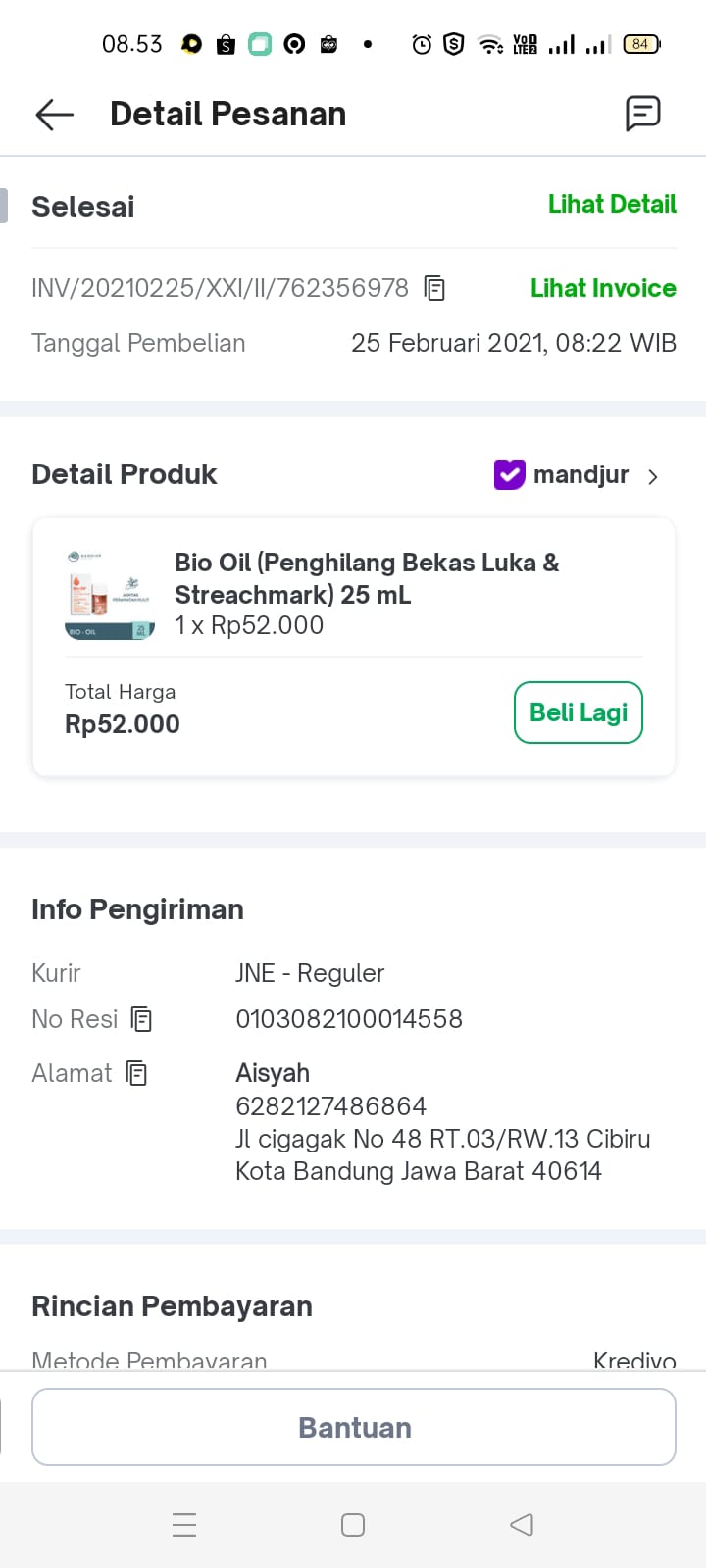Open Lihat Detail order status
Viewport: 706px width, 1568px height.
point(612,204)
